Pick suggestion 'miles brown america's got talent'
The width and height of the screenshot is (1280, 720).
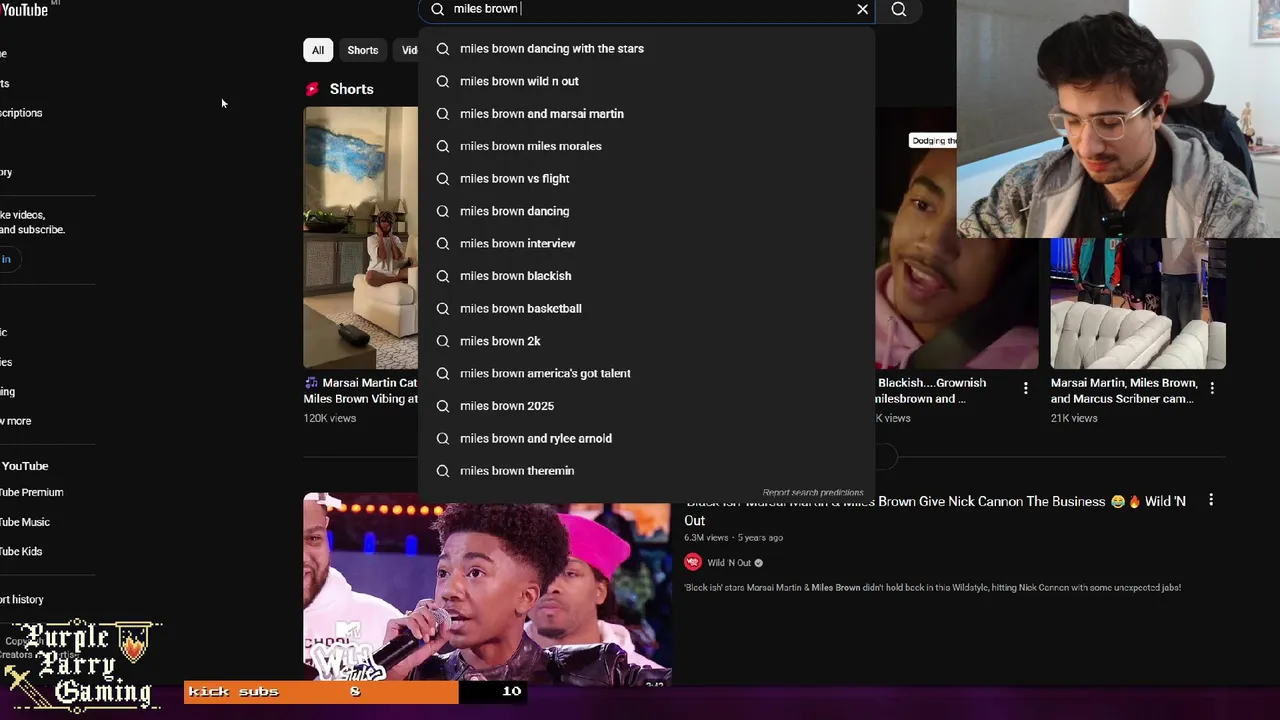pos(646,373)
